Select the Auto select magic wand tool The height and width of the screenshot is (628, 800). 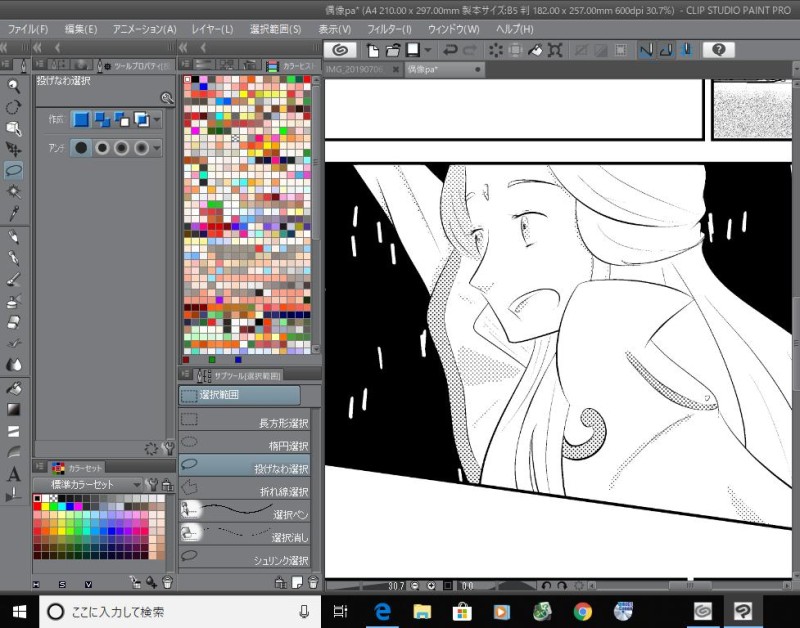point(14,192)
